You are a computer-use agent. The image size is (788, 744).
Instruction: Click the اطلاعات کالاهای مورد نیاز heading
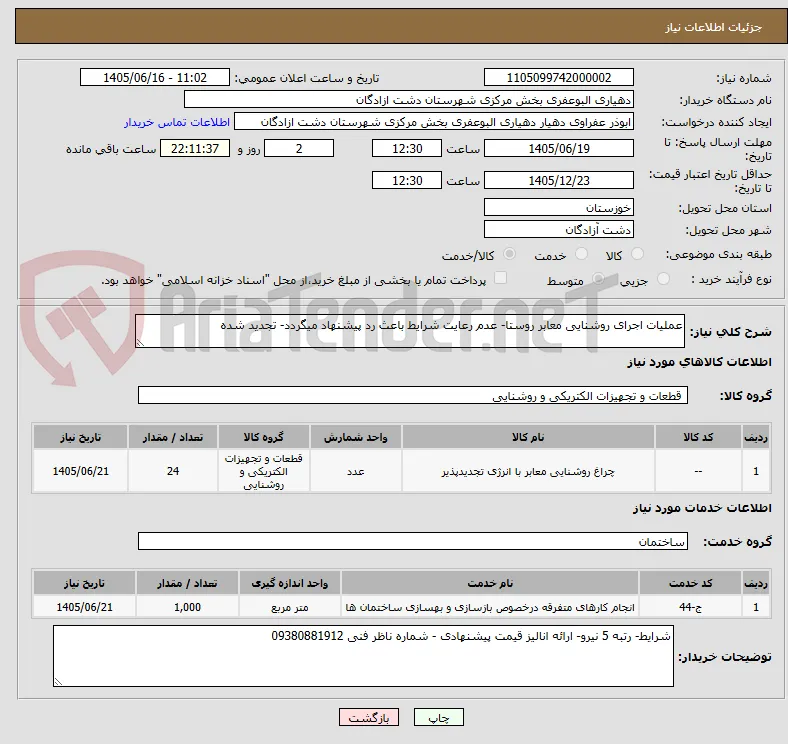(x=699, y=362)
